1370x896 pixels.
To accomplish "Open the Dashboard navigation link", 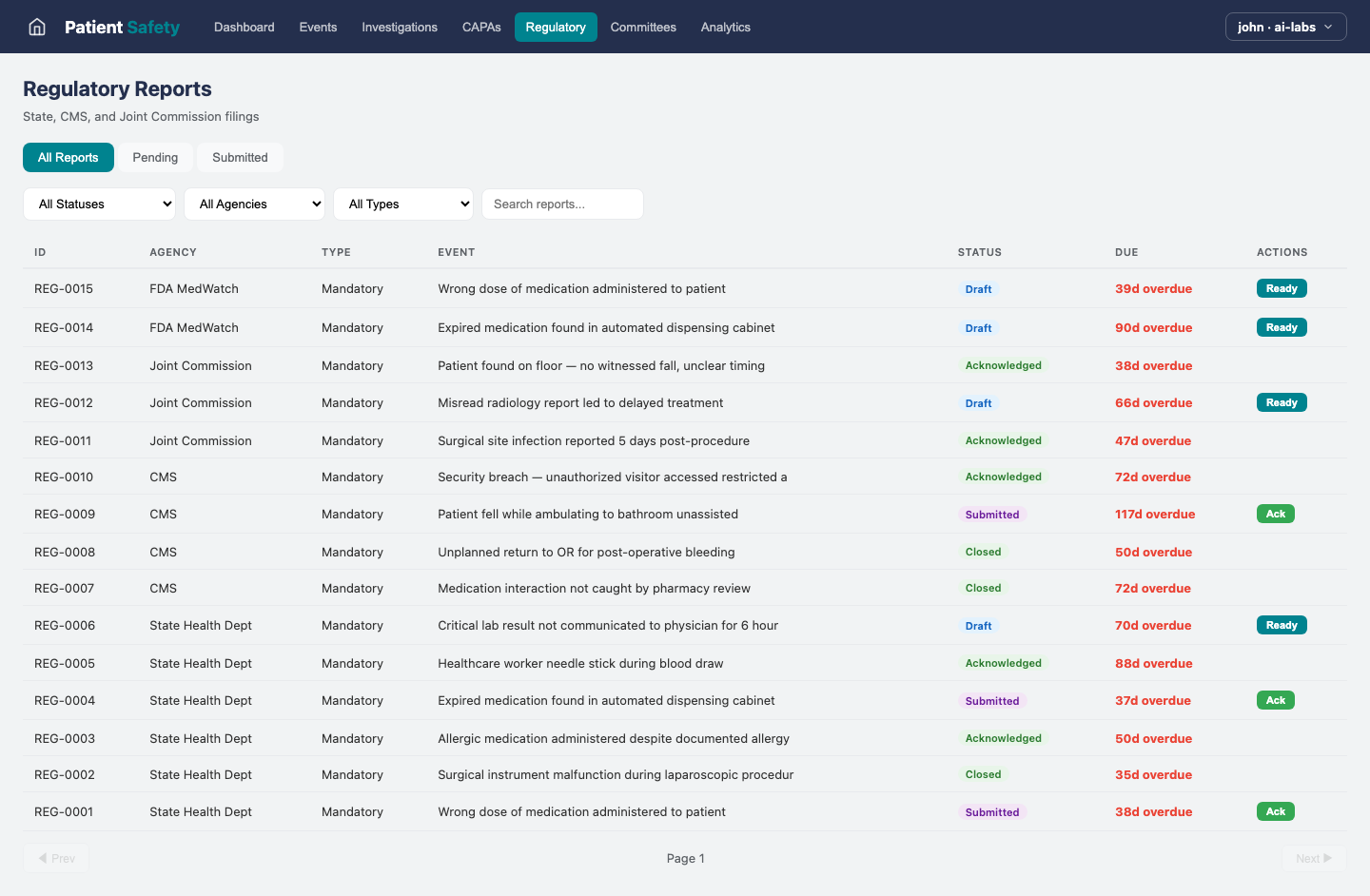I will (245, 27).
